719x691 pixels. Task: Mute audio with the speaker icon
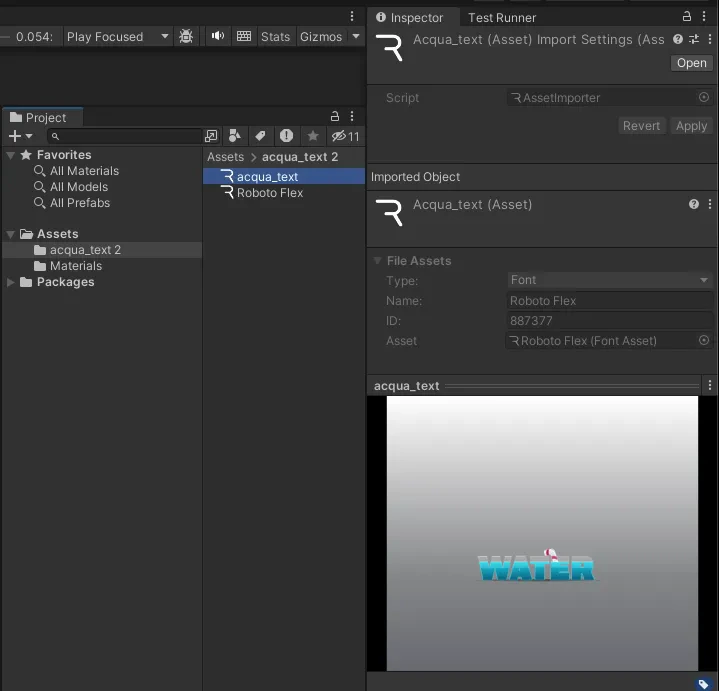tap(218, 36)
